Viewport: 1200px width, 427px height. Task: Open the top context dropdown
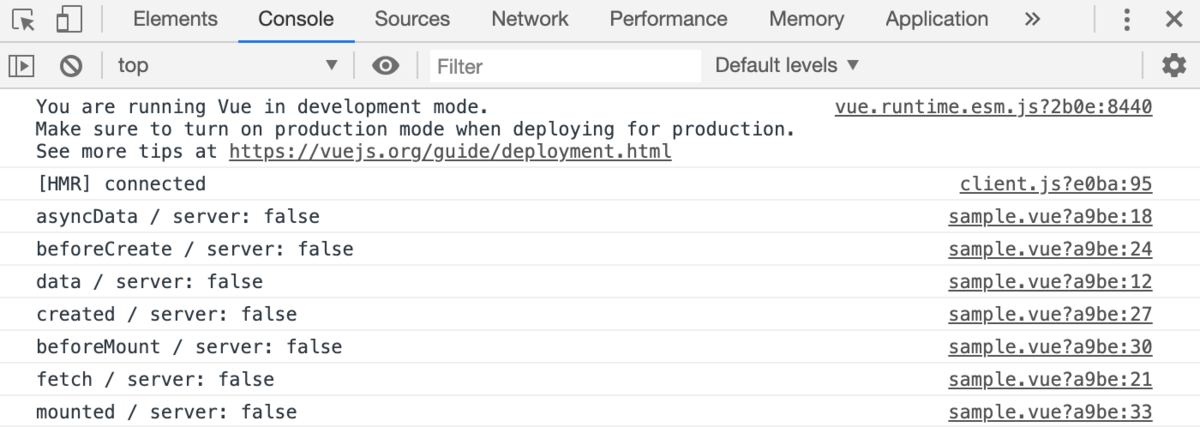point(229,66)
